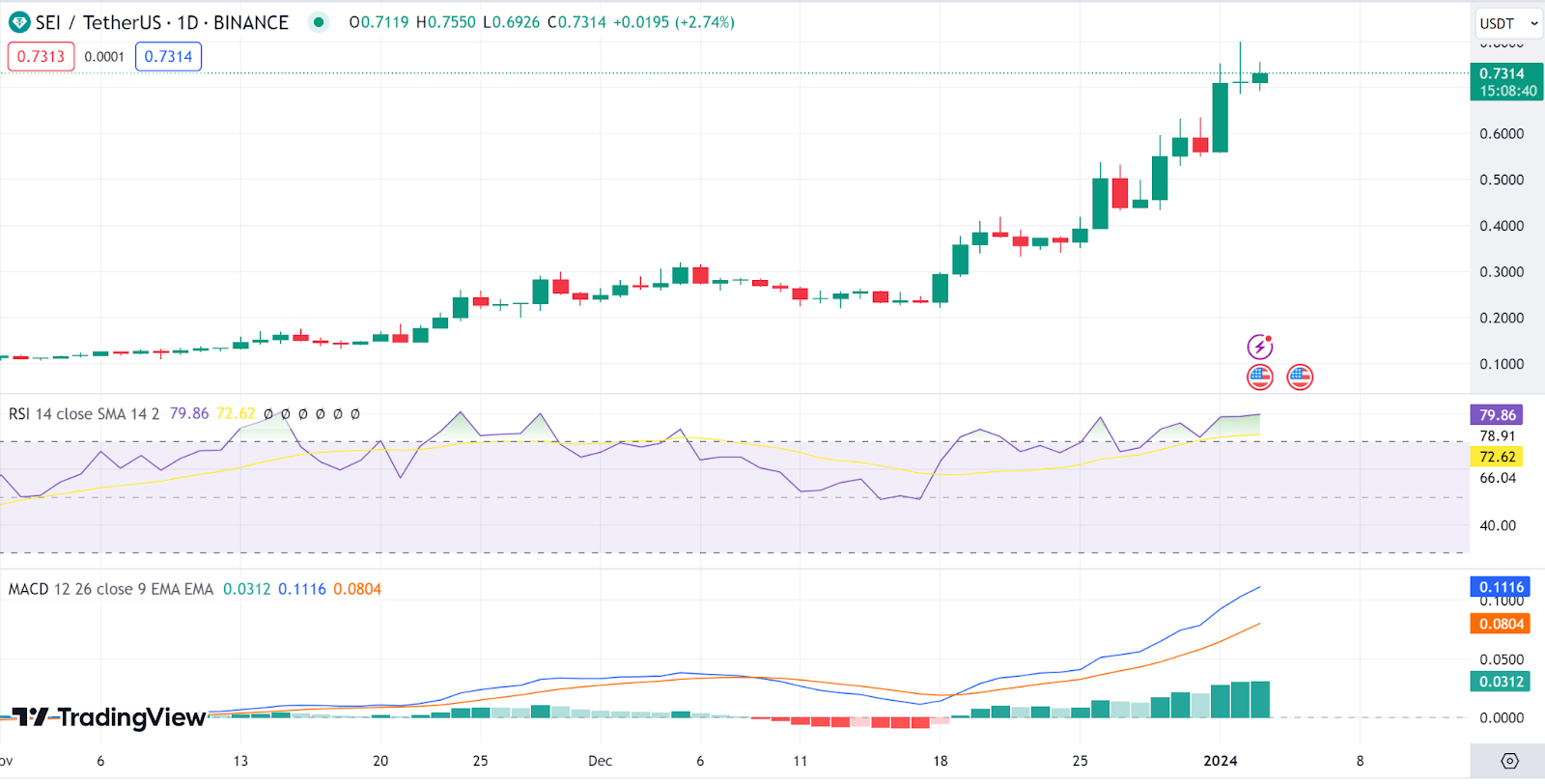Click the SEI / TetherUS symbol title
Image resolution: width=1545 pixels, height=784 pixels.
(x=162, y=22)
